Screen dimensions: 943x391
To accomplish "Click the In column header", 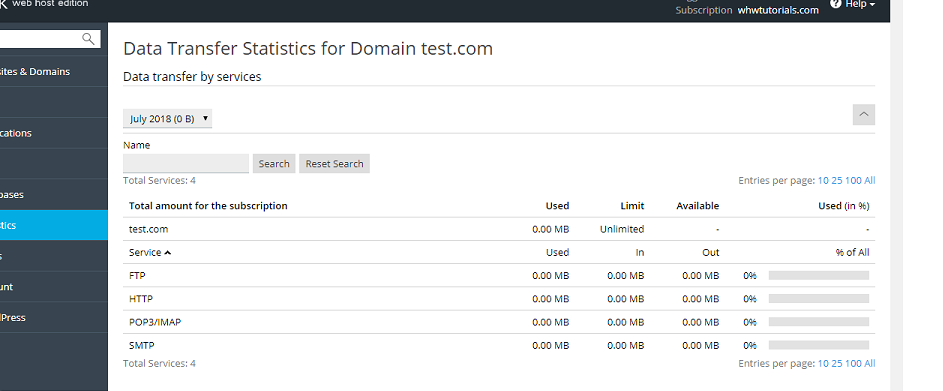I will click(x=640, y=253).
